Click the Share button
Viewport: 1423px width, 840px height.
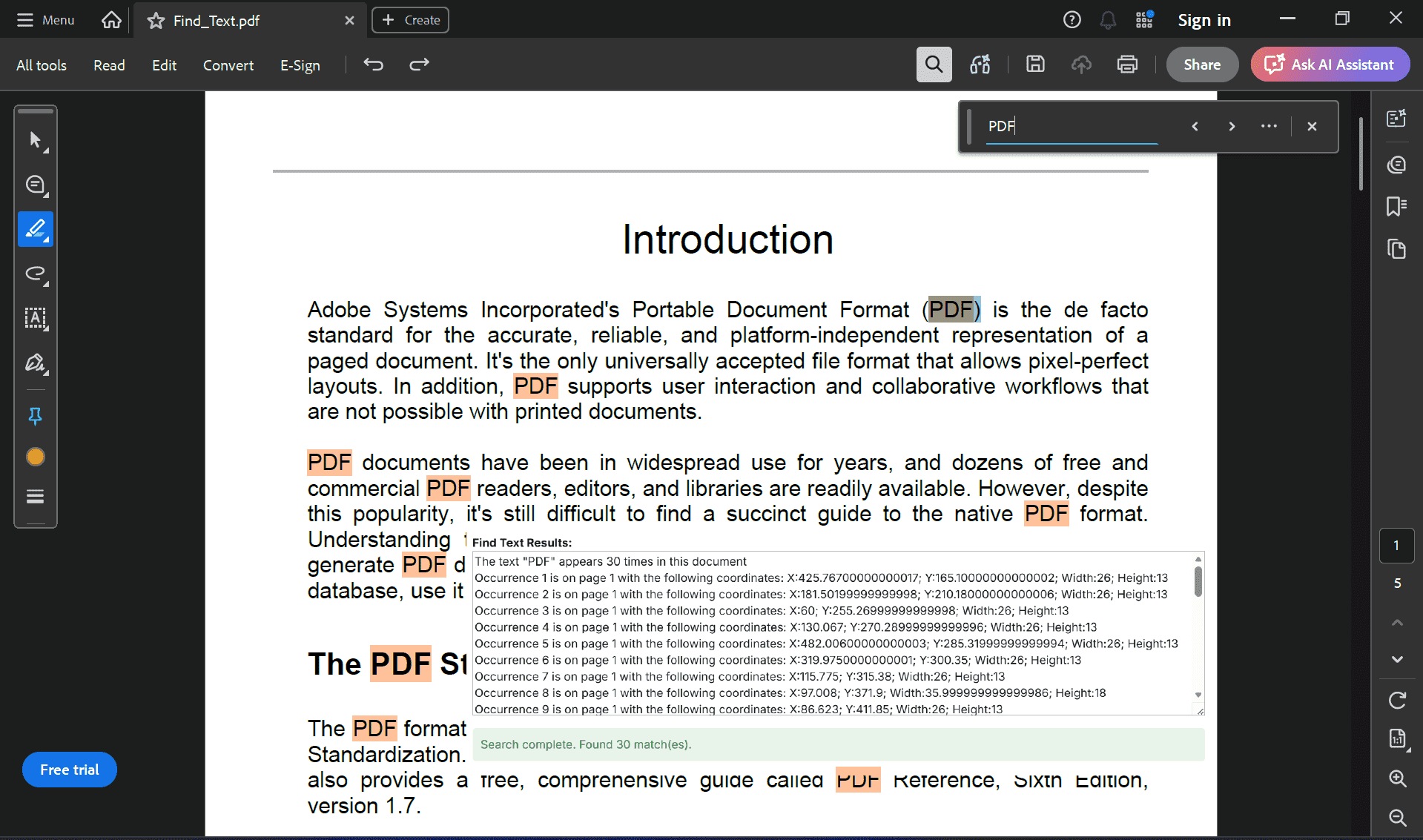click(x=1202, y=65)
